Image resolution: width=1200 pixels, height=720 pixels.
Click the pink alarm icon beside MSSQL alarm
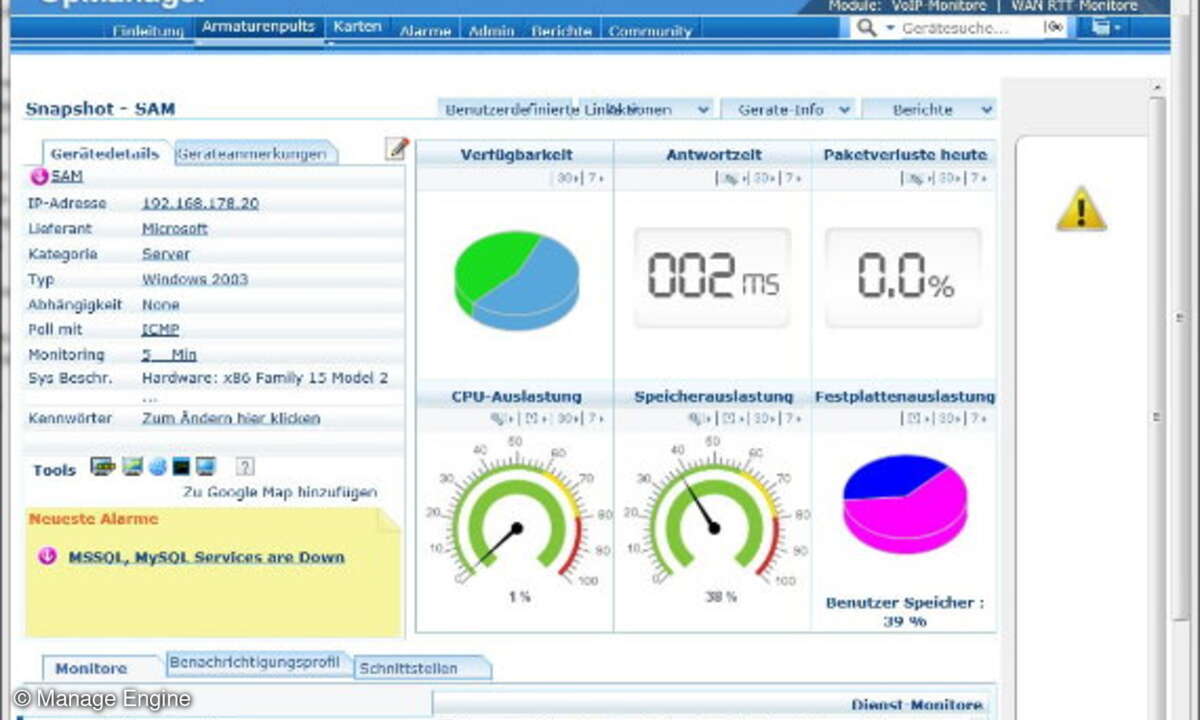pos(47,557)
